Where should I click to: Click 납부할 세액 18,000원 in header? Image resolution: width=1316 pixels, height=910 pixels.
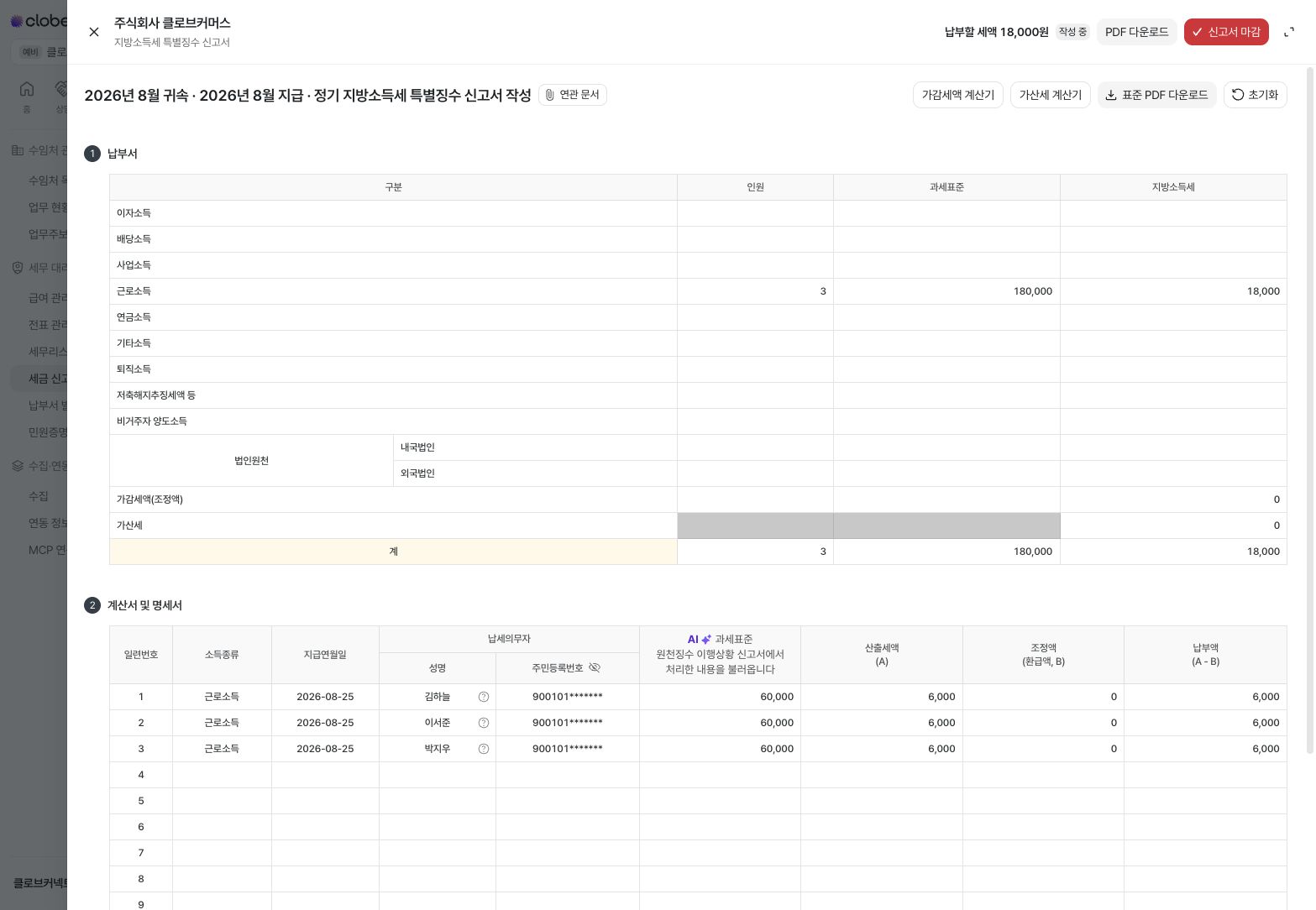point(996,32)
